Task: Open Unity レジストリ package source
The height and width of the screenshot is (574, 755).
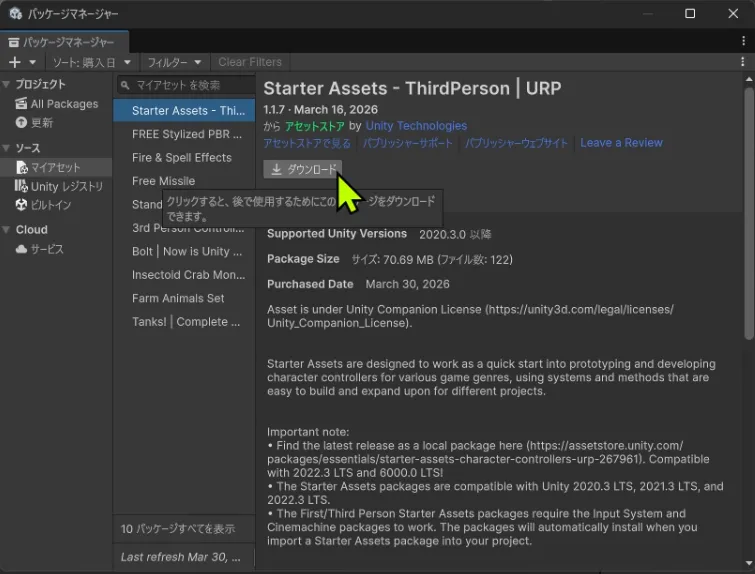Action: tap(66, 187)
